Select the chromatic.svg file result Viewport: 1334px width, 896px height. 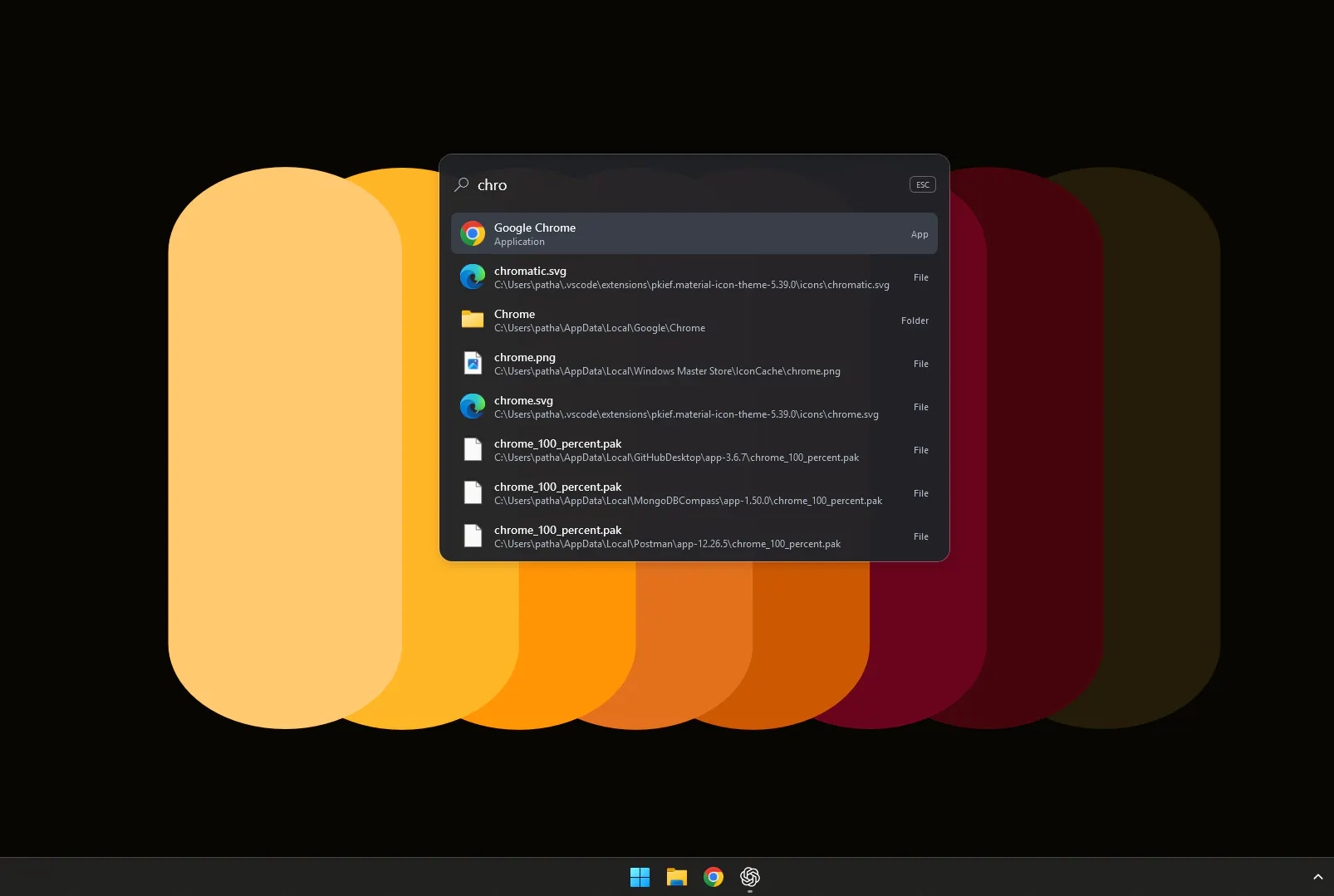coord(694,277)
